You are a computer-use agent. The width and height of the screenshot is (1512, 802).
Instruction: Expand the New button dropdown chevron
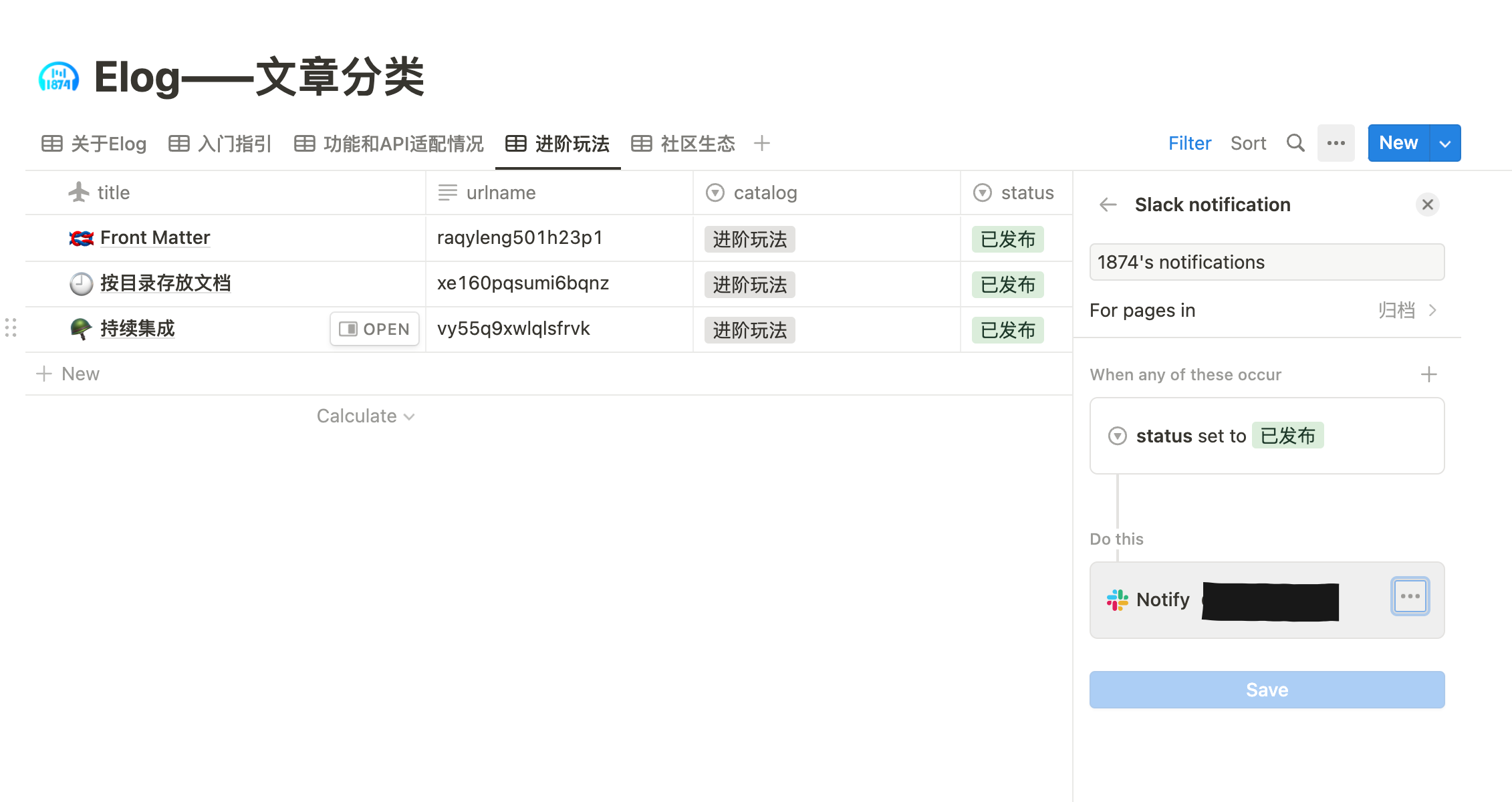coord(1445,142)
